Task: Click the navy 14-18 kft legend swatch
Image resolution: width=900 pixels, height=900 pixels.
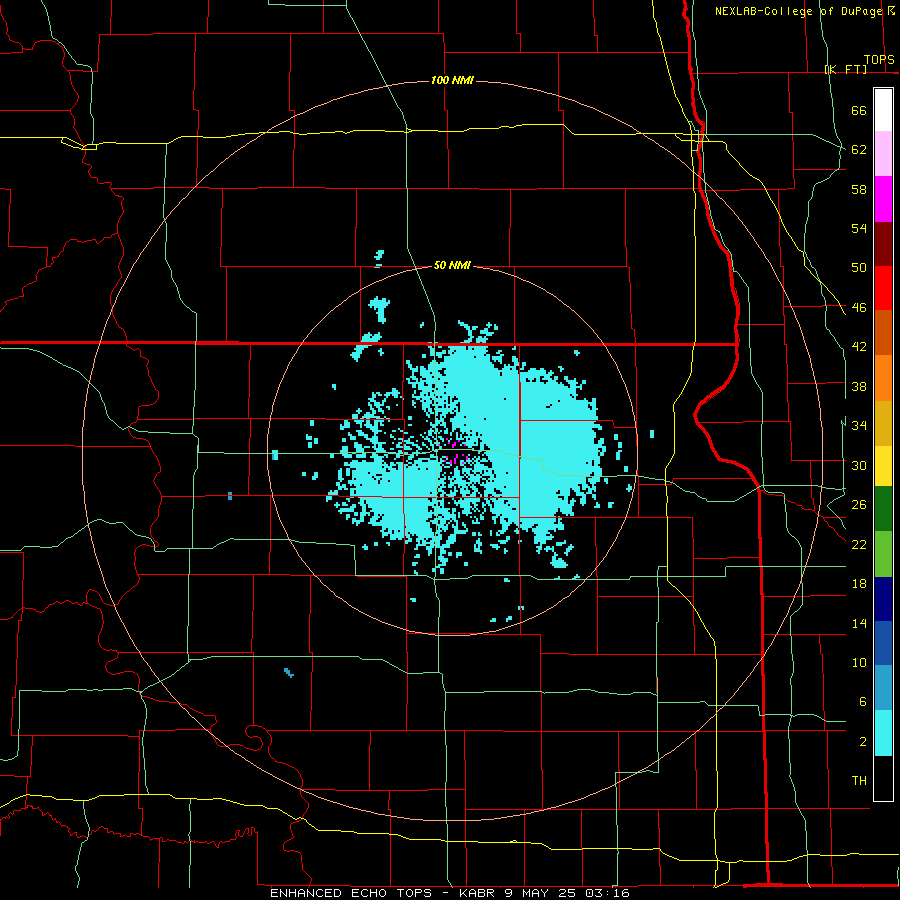Action: (x=883, y=599)
